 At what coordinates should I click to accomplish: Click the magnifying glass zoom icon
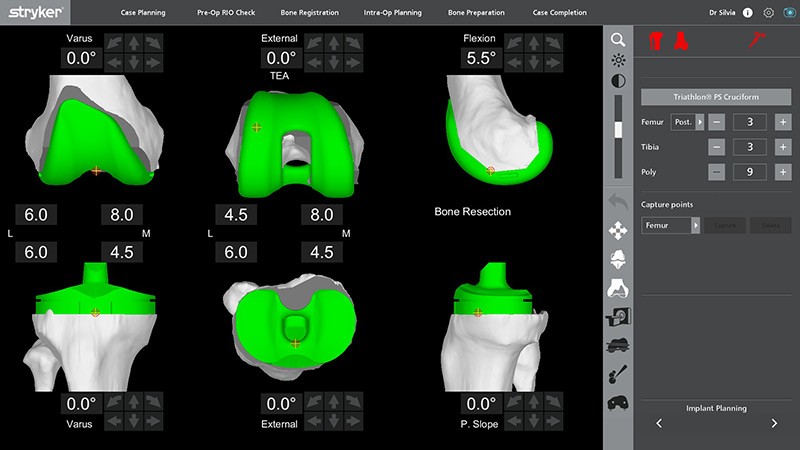[618, 39]
